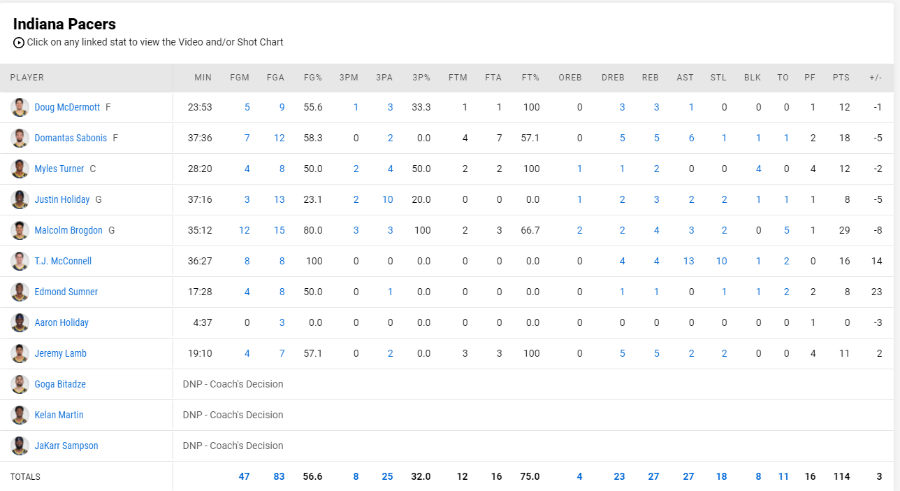The image size is (900, 491).
Task: View Jeremy Lamb's 7 field goal attempts
Action: (x=282, y=353)
